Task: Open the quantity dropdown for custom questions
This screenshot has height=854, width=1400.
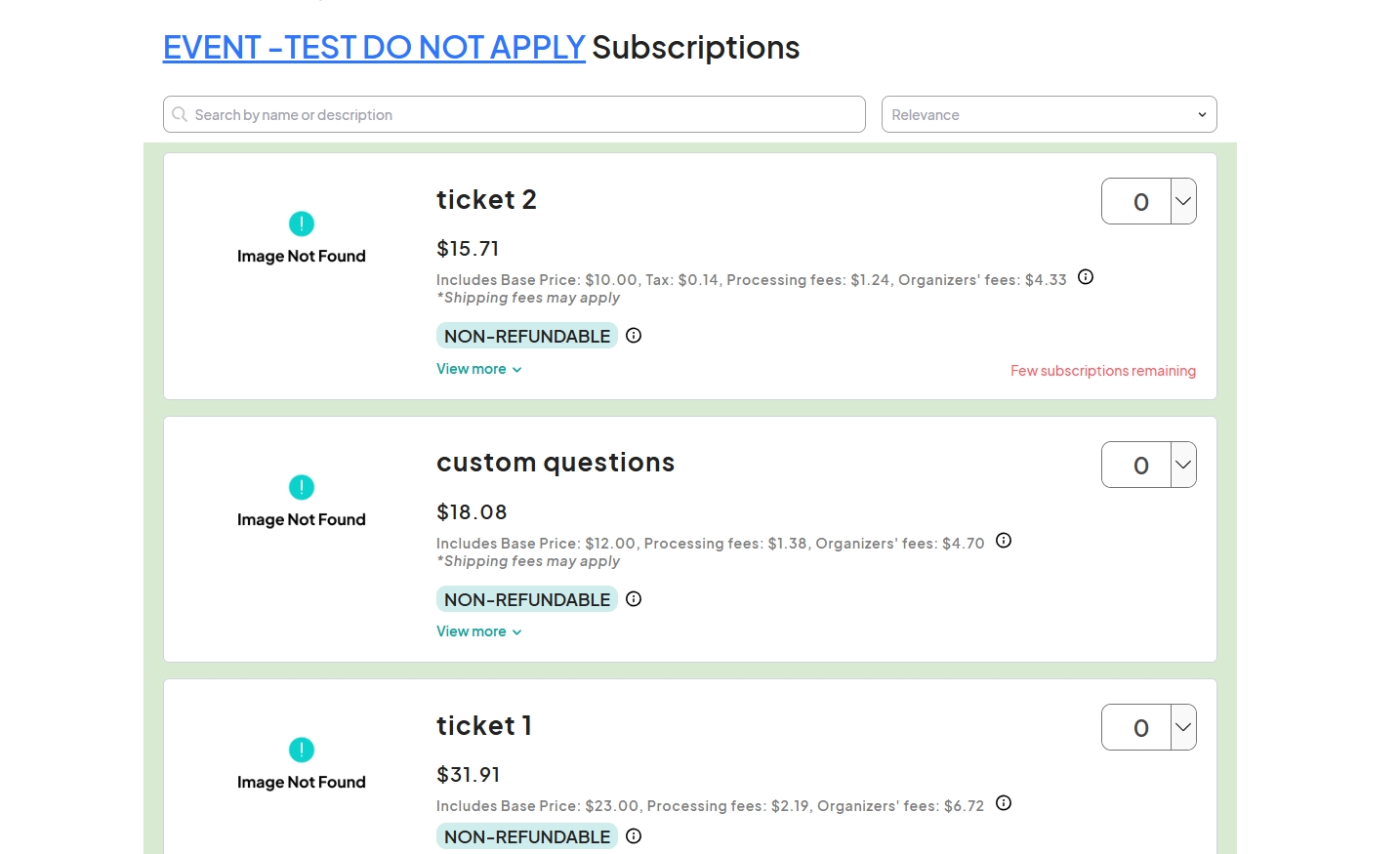Action: click(1183, 465)
